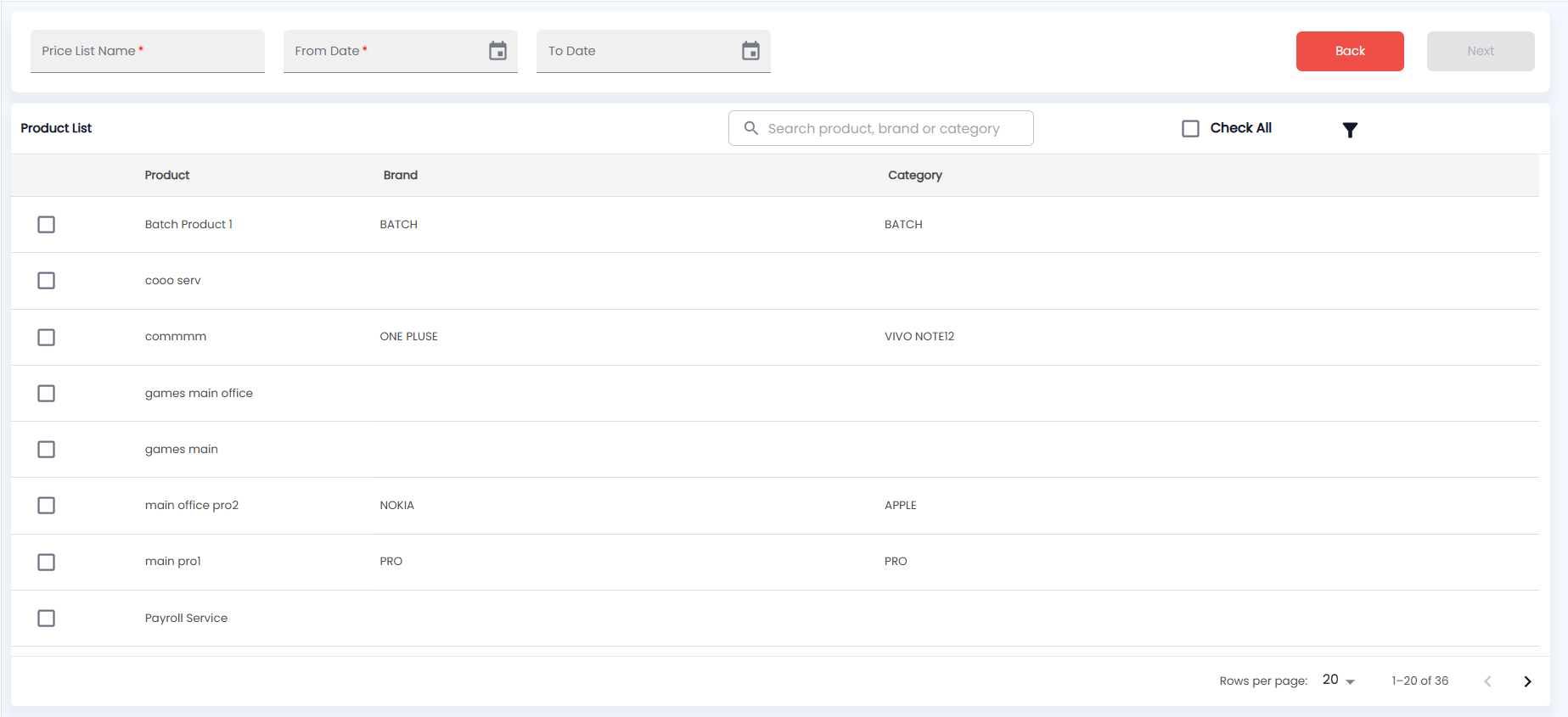Click the Category column header

click(915, 175)
